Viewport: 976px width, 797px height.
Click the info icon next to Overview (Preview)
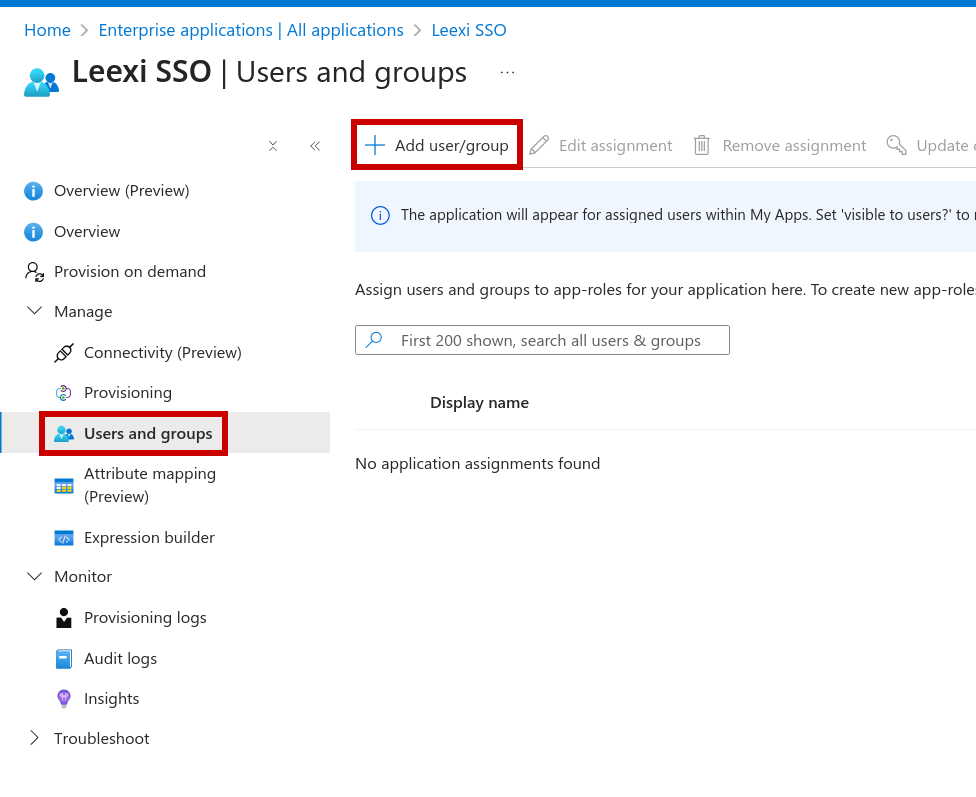pyautogui.click(x=34, y=191)
